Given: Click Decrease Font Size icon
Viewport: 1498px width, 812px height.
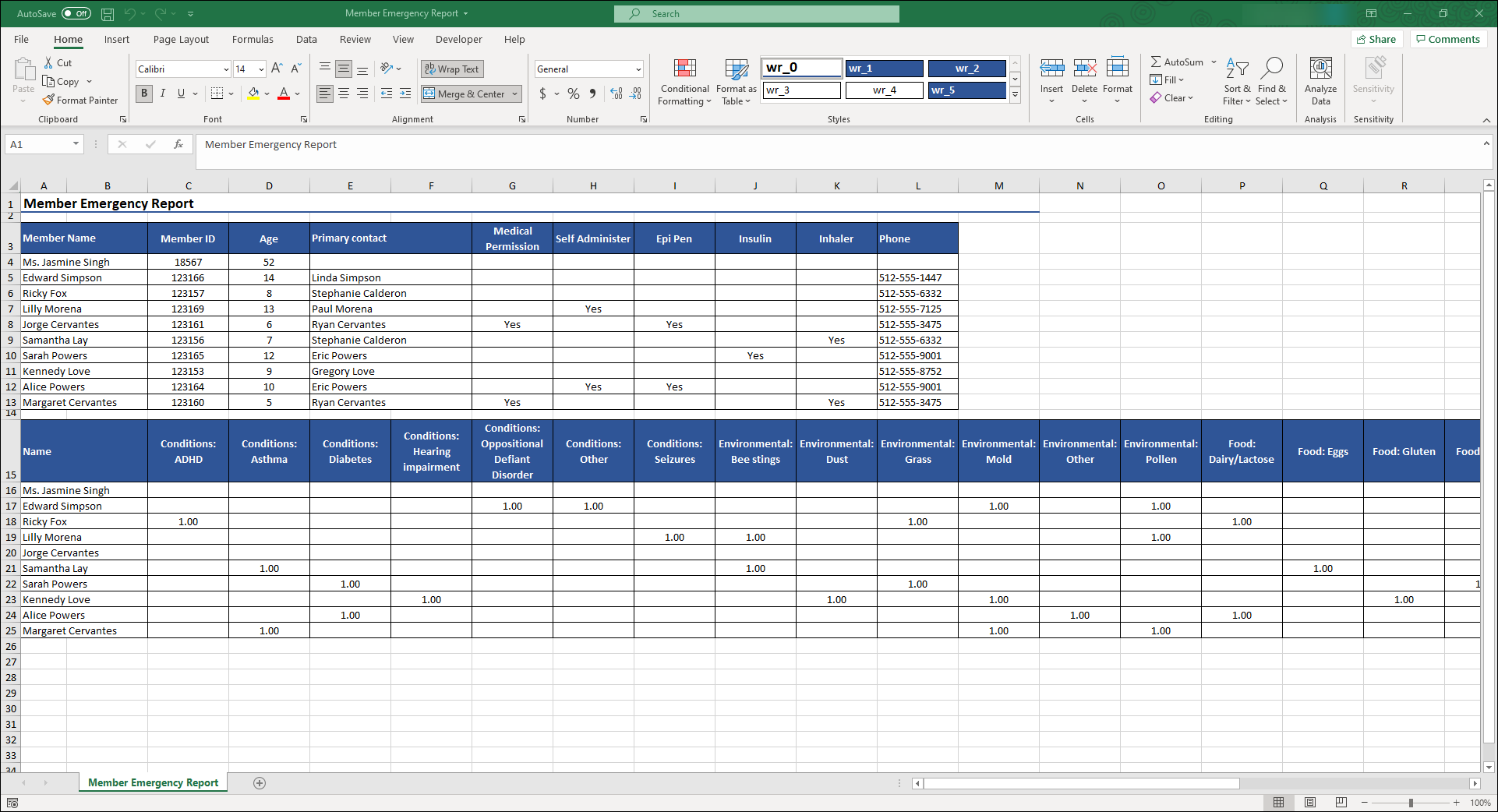Looking at the screenshot, I should 296,69.
